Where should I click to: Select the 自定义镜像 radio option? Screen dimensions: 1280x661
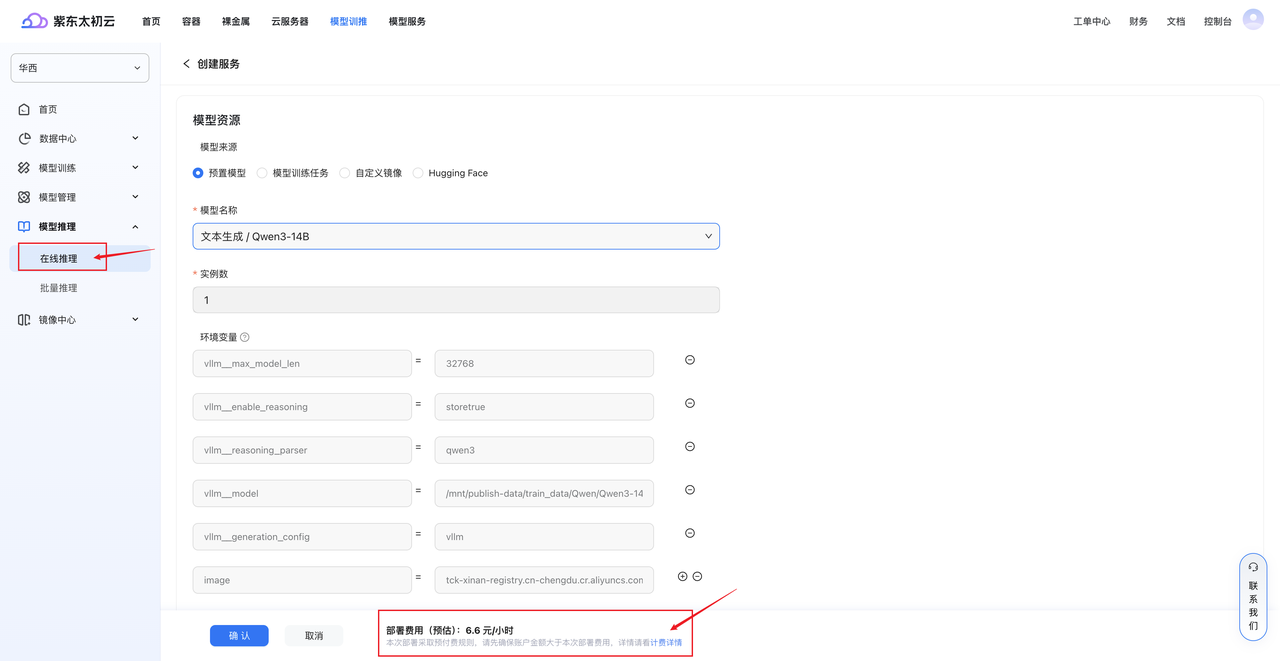tap(345, 173)
